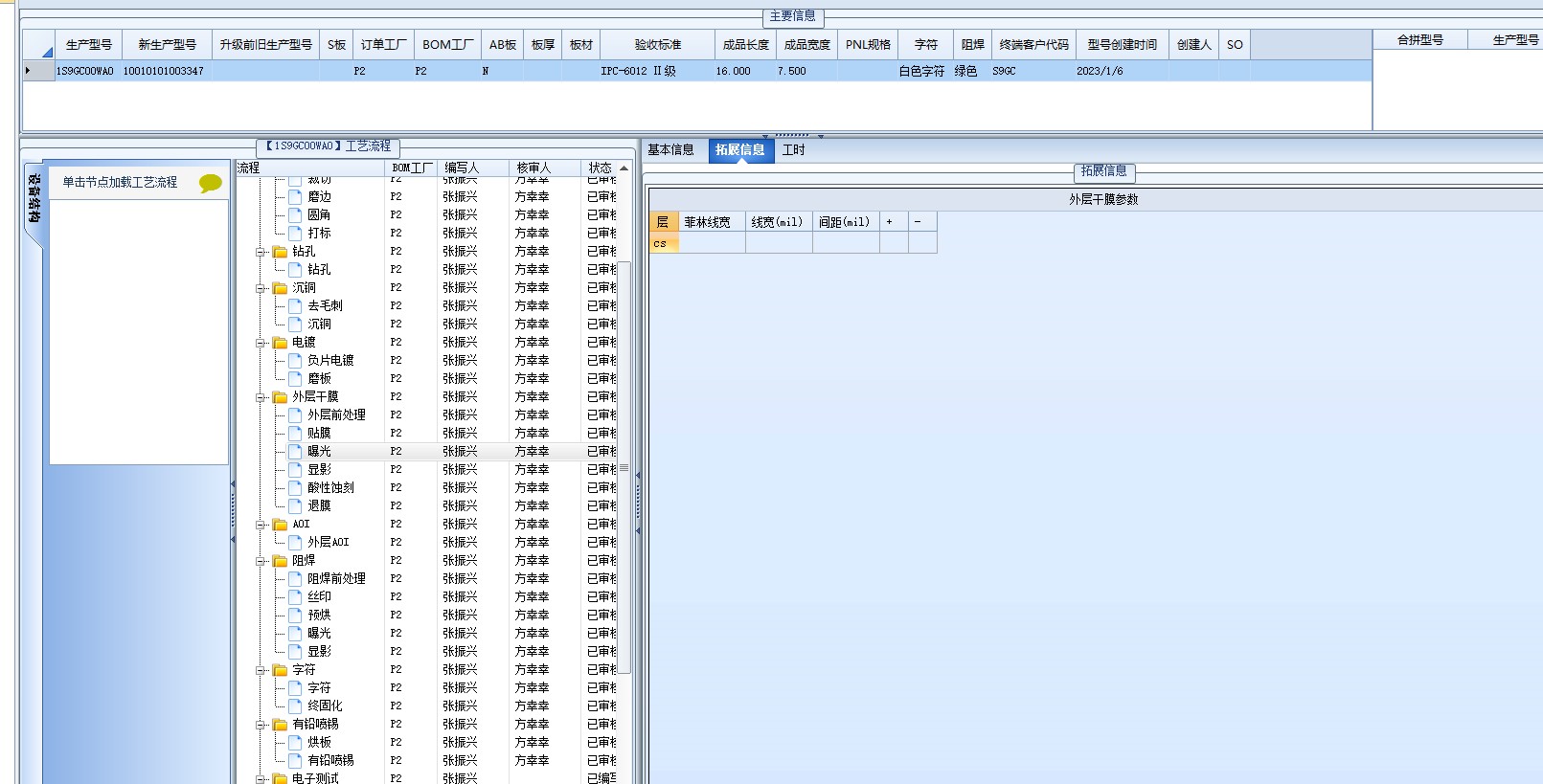Click the document icon beside 丝印
The image size is (1543, 784).
click(296, 596)
